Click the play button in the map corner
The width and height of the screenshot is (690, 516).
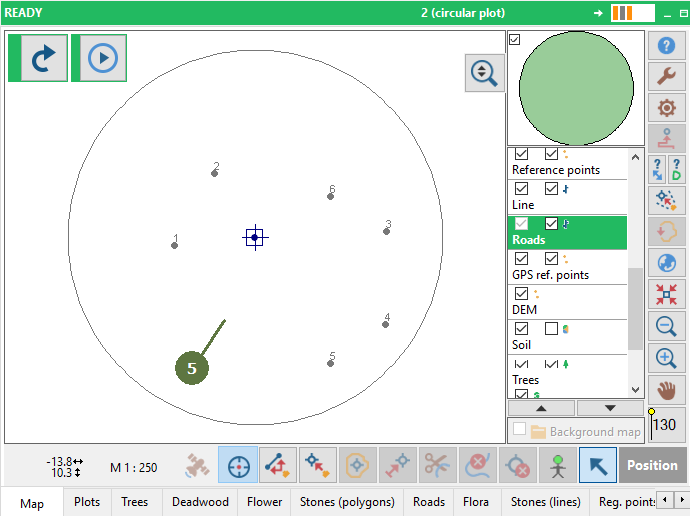(x=103, y=58)
